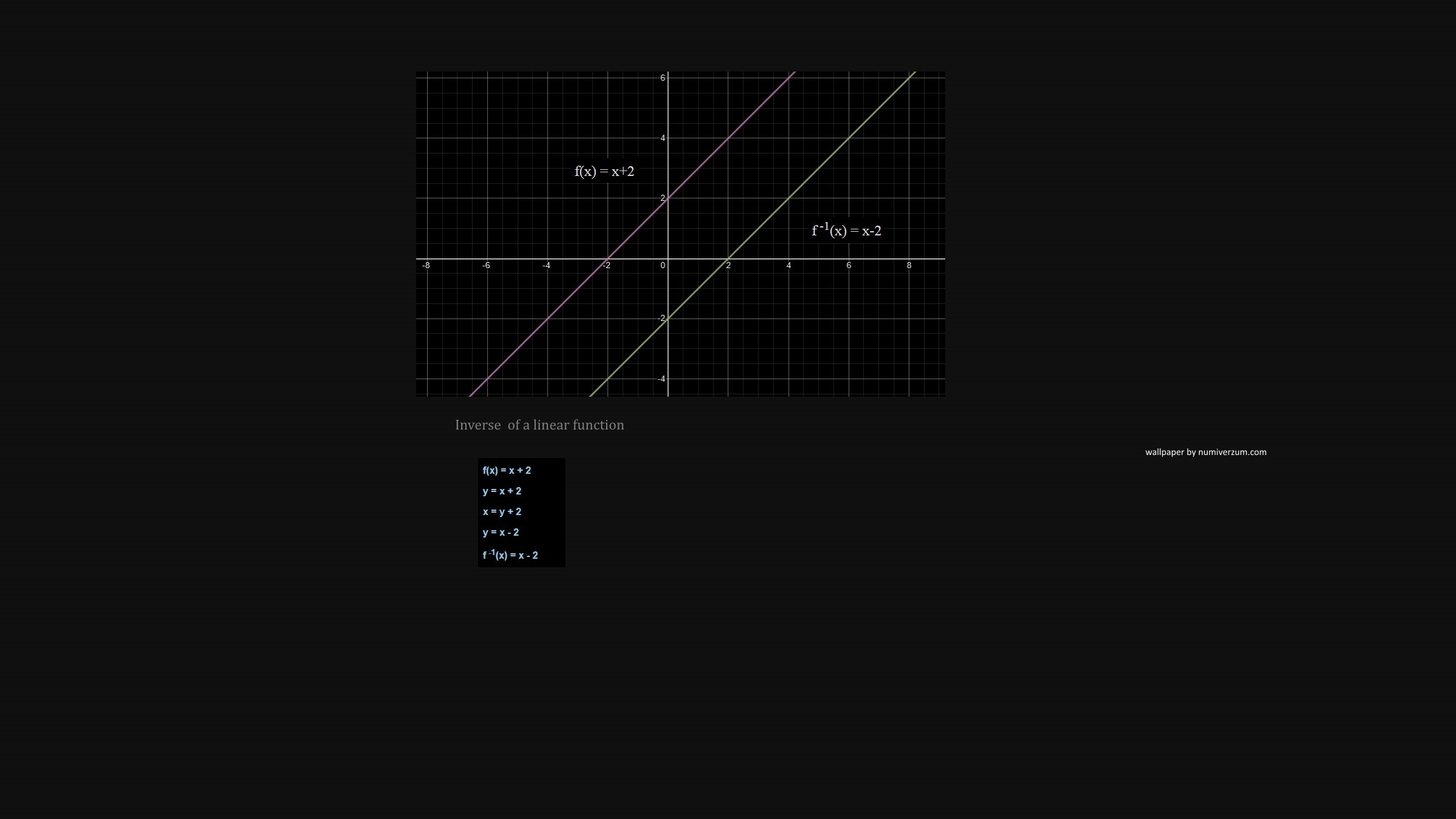Click the x-axis label 8

909,266
